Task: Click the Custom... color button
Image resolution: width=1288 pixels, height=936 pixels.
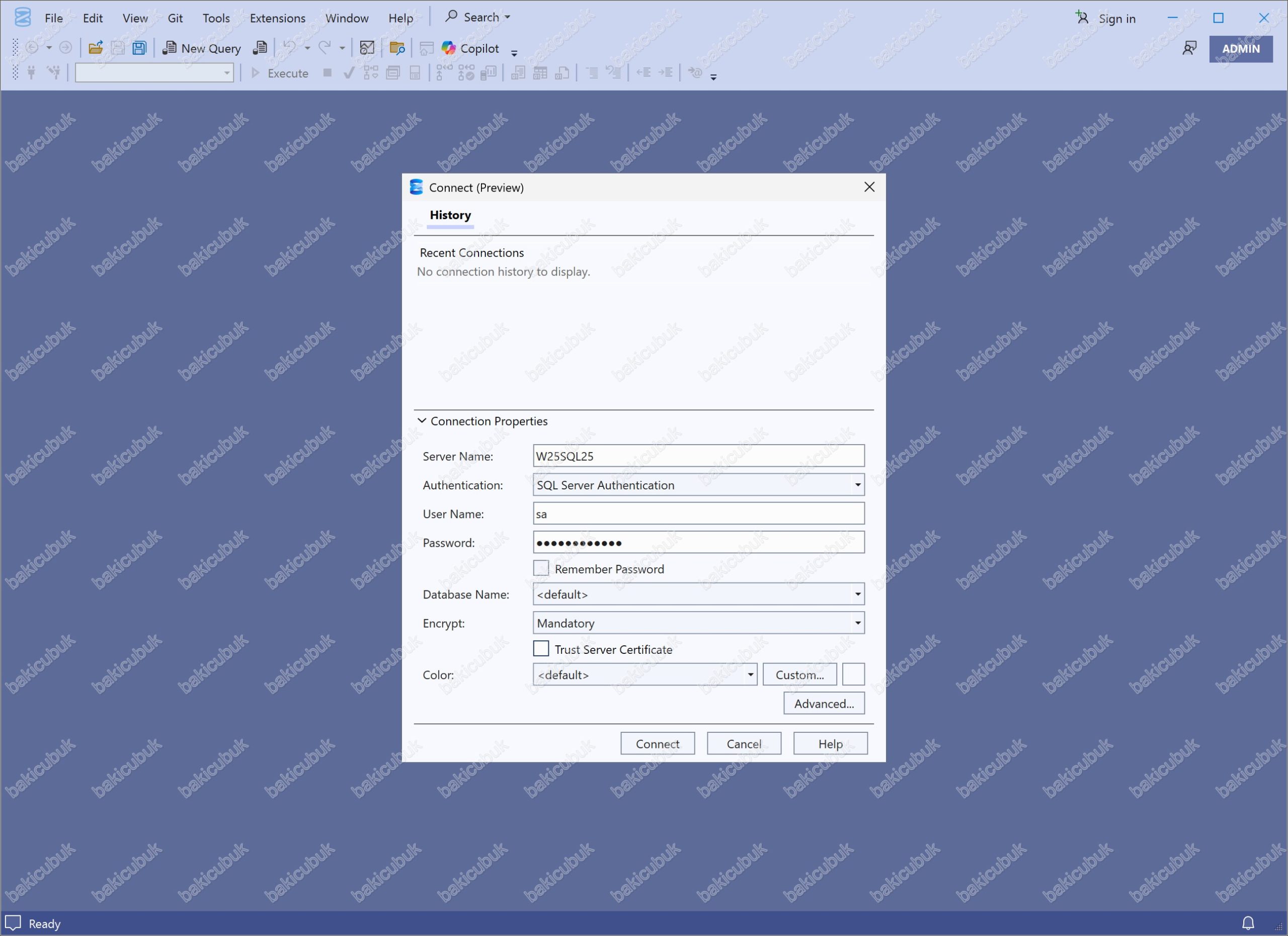Action: [x=799, y=674]
